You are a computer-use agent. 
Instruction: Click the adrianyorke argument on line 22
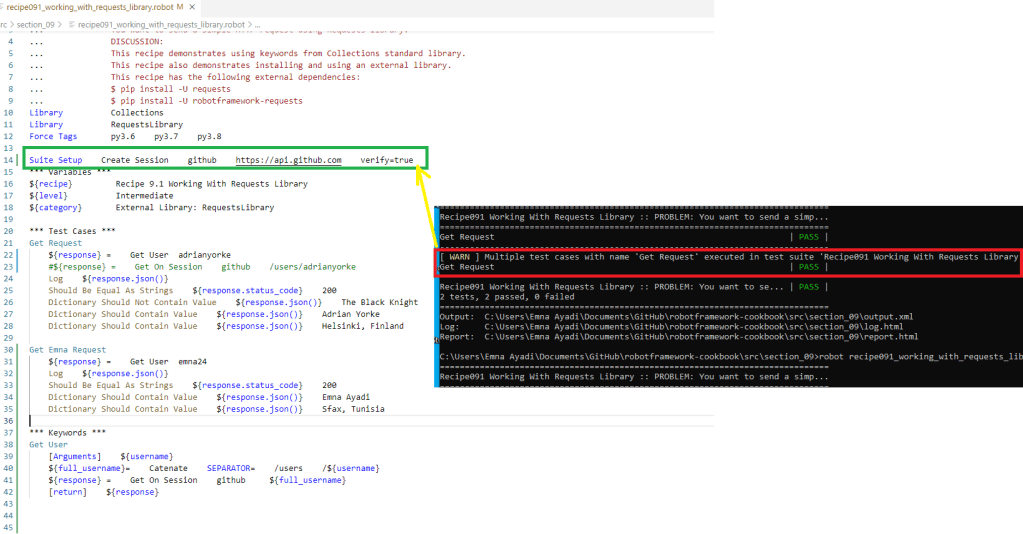204,255
